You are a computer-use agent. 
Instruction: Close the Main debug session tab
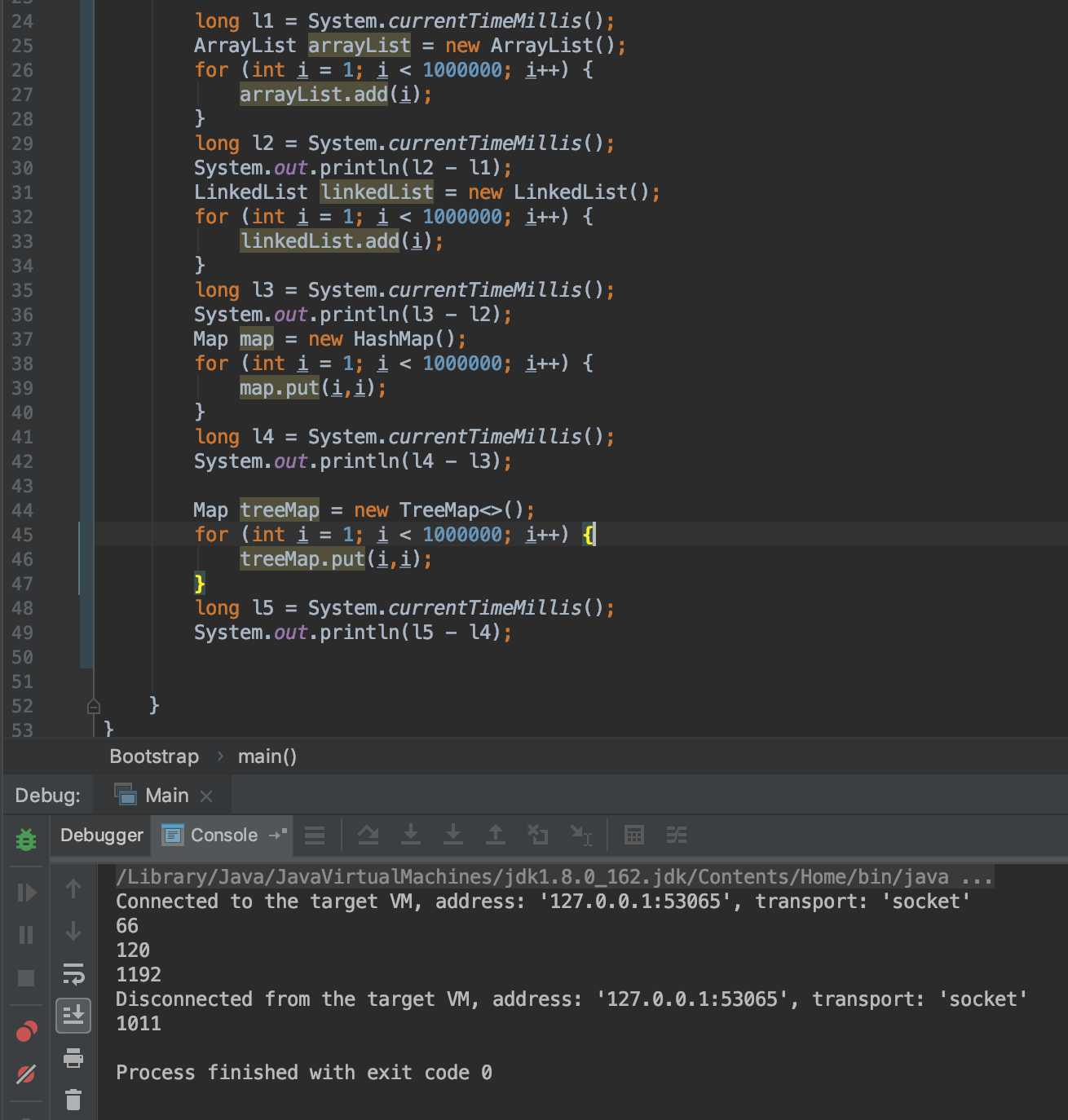[206, 796]
